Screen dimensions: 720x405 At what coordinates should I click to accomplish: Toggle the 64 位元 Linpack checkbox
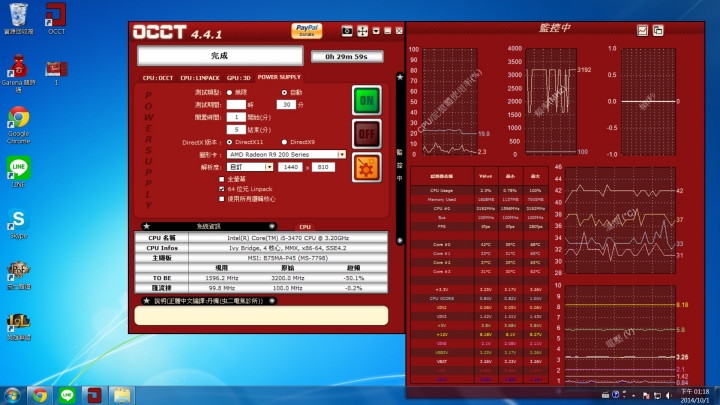point(222,189)
